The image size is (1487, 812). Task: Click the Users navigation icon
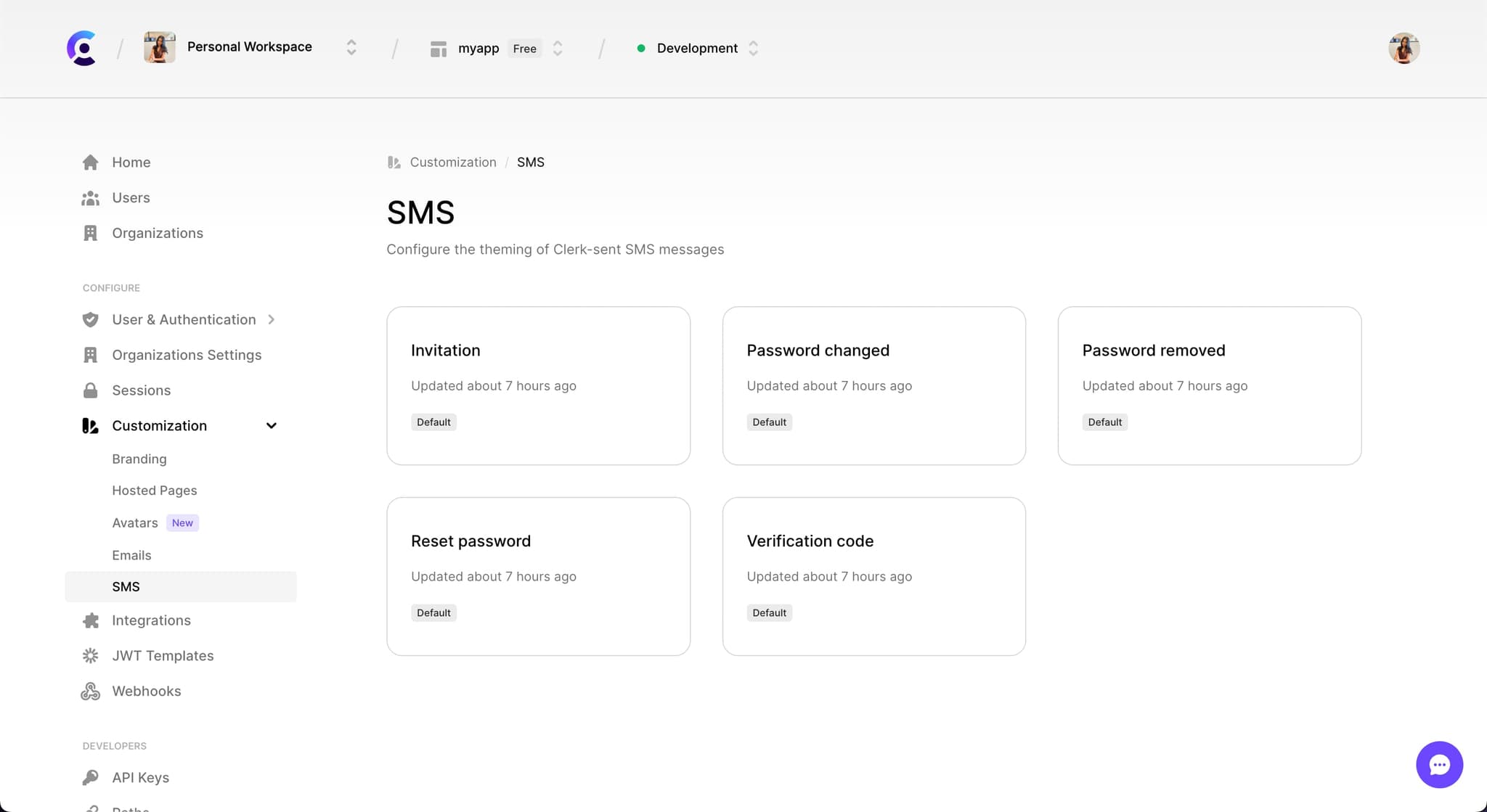pos(90,197)
